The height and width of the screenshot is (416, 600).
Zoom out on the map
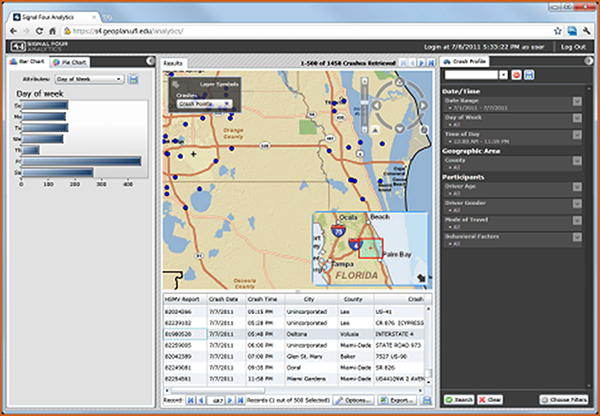(364, 129)
